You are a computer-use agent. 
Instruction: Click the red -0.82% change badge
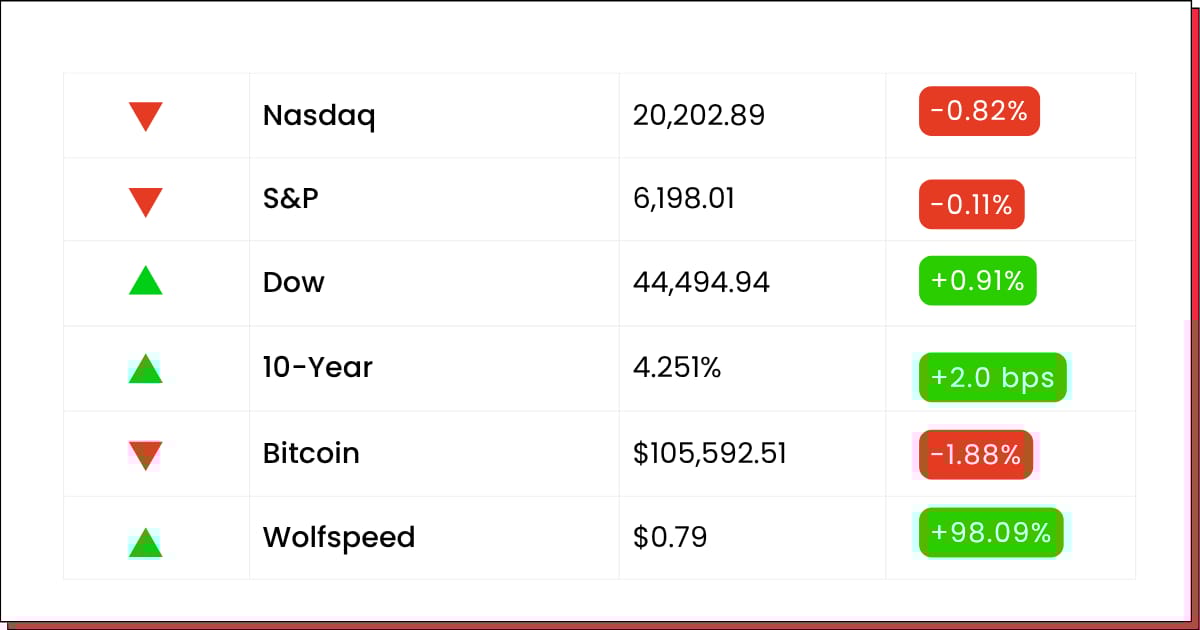pyautogui.click(x=979, y=111)
